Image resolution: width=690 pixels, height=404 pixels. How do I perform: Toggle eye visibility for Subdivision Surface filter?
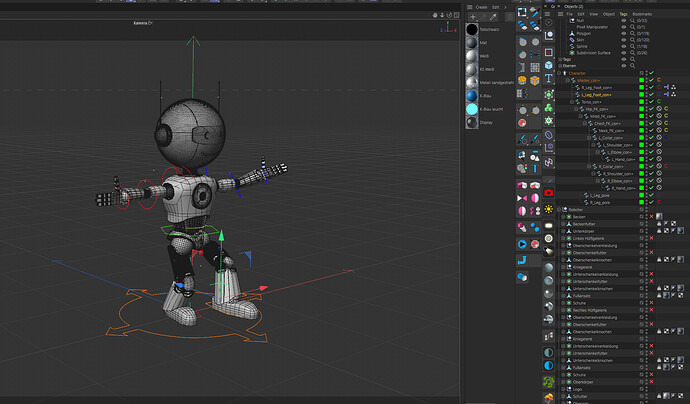pos(624,52)
